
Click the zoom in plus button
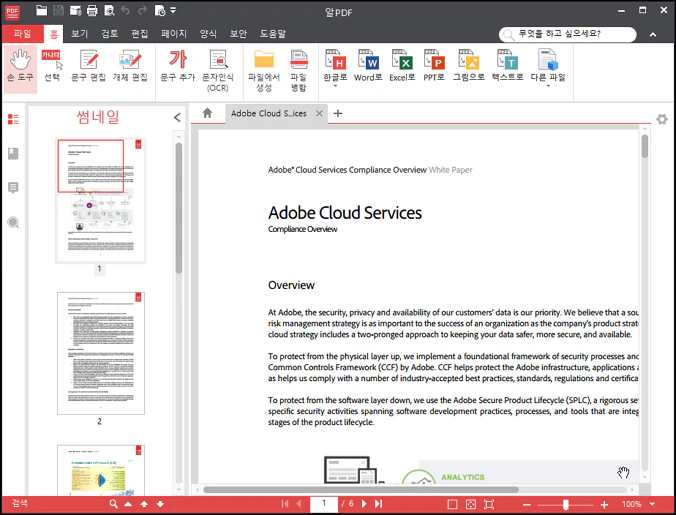(x=604, y=504)
